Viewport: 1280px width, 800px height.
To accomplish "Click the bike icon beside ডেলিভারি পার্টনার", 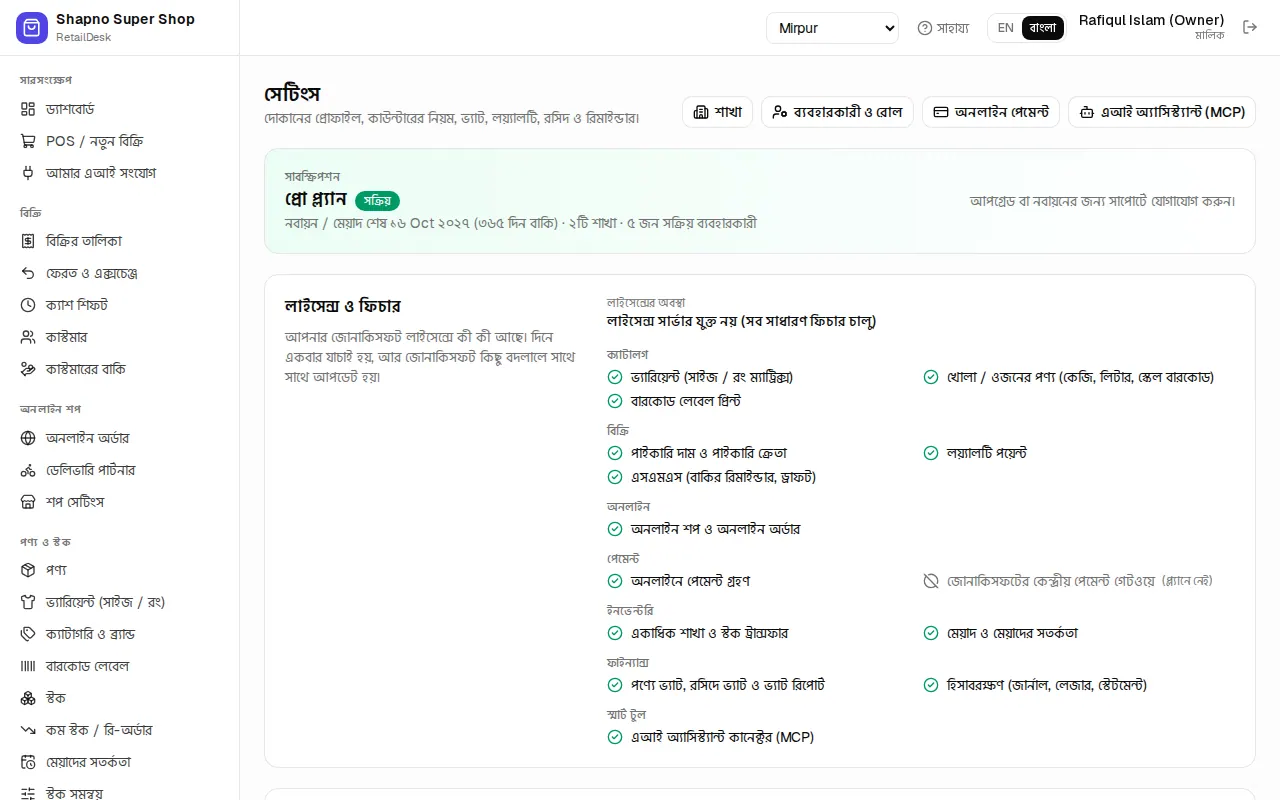I will 28,470.
